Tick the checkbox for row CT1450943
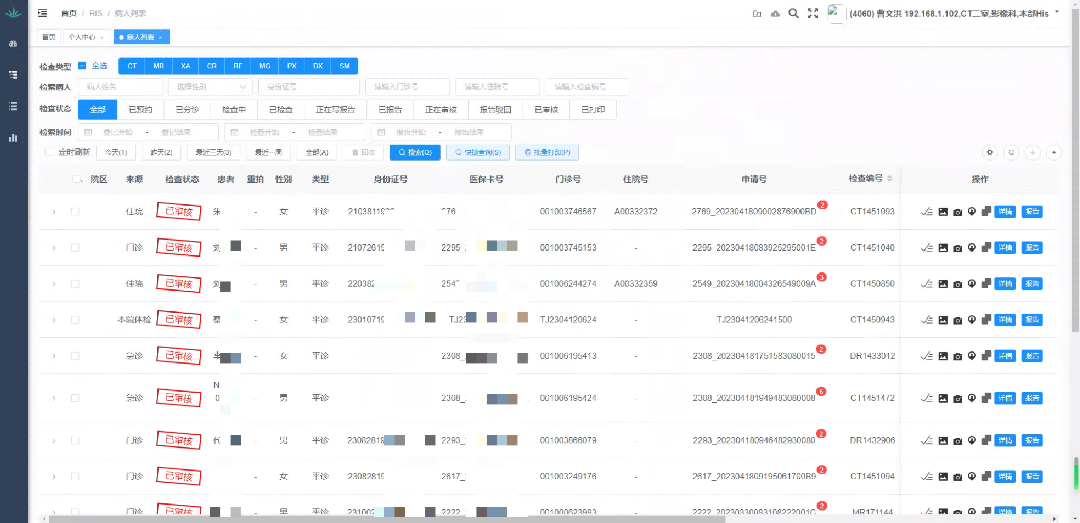This screenshot has height=523, width=1080. (x=75, y=320)
